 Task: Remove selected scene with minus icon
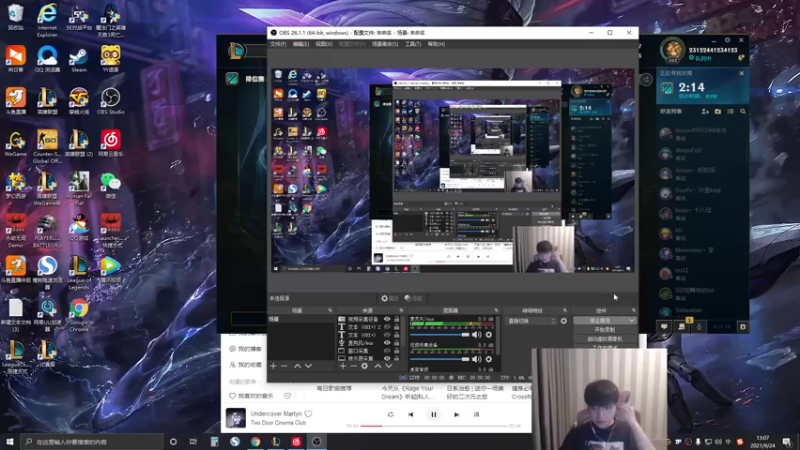point(284,366)
